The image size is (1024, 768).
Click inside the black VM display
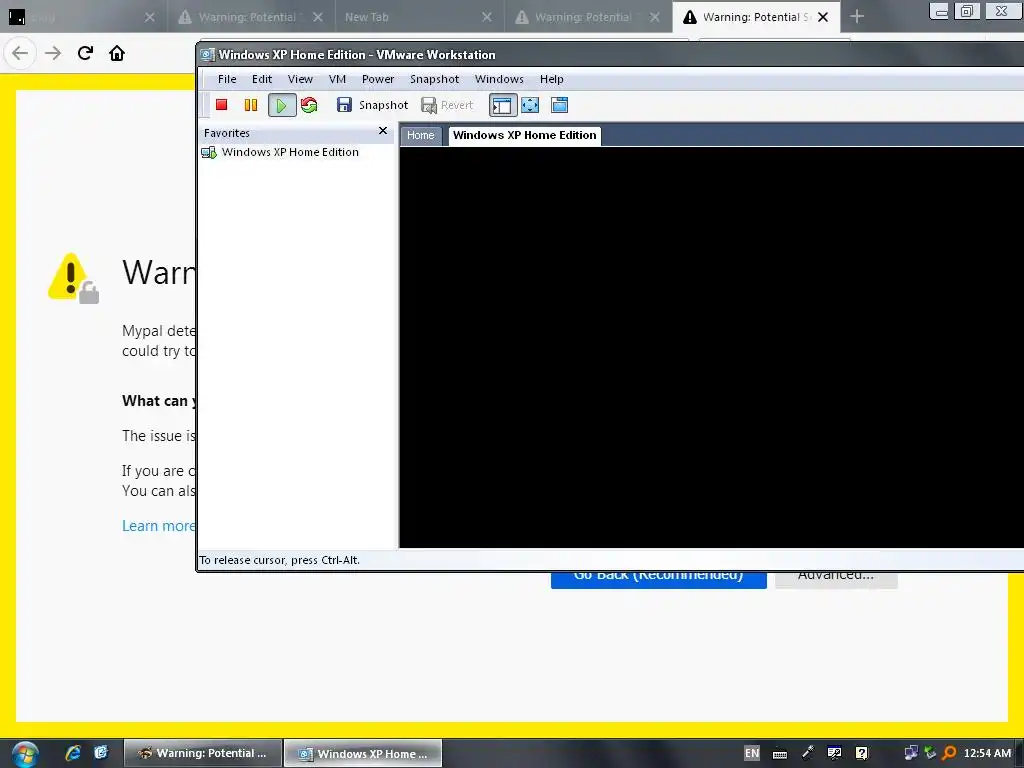(x=711, y=347)
